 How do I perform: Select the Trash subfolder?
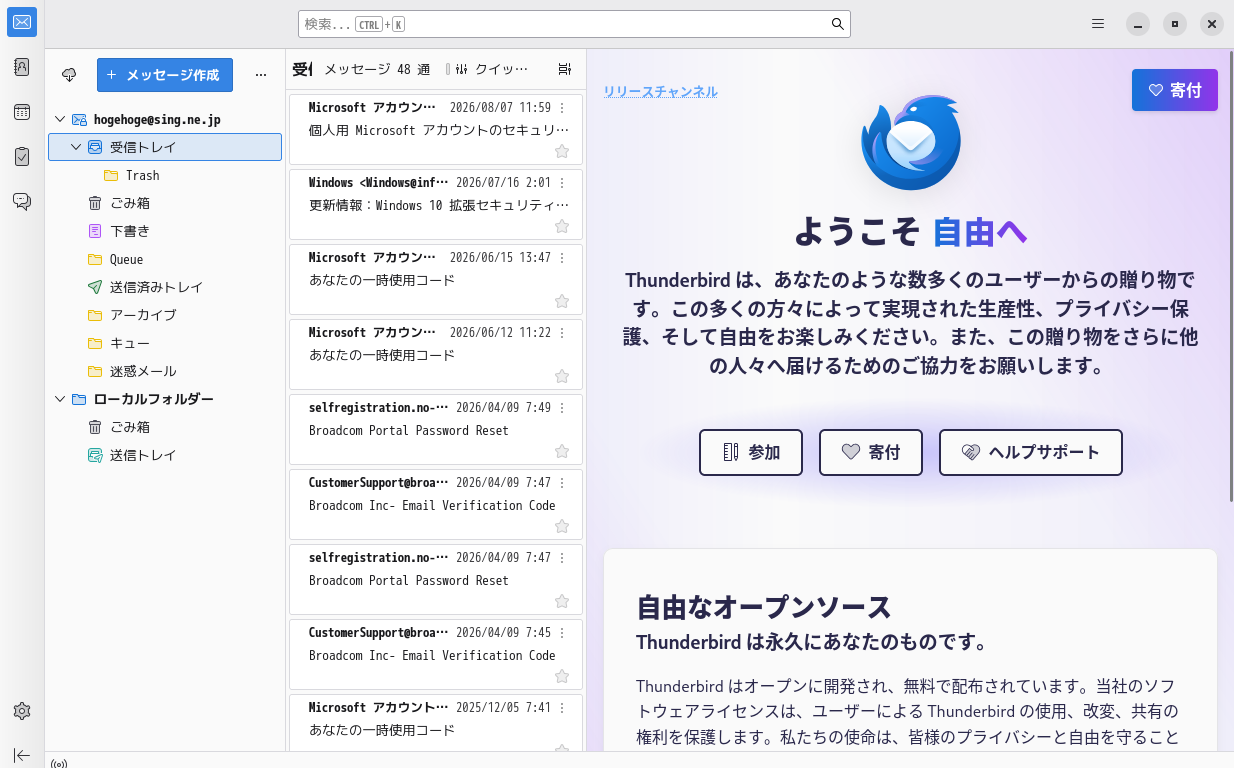pos(165,175)
